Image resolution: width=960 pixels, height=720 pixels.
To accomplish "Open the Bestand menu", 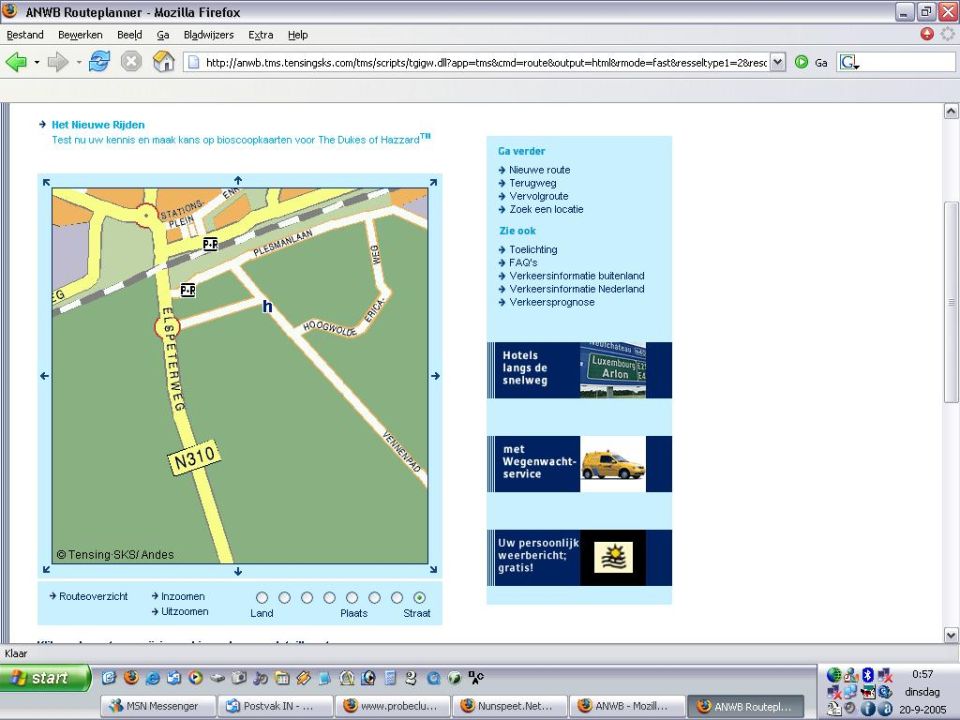I will pos(25,35).
